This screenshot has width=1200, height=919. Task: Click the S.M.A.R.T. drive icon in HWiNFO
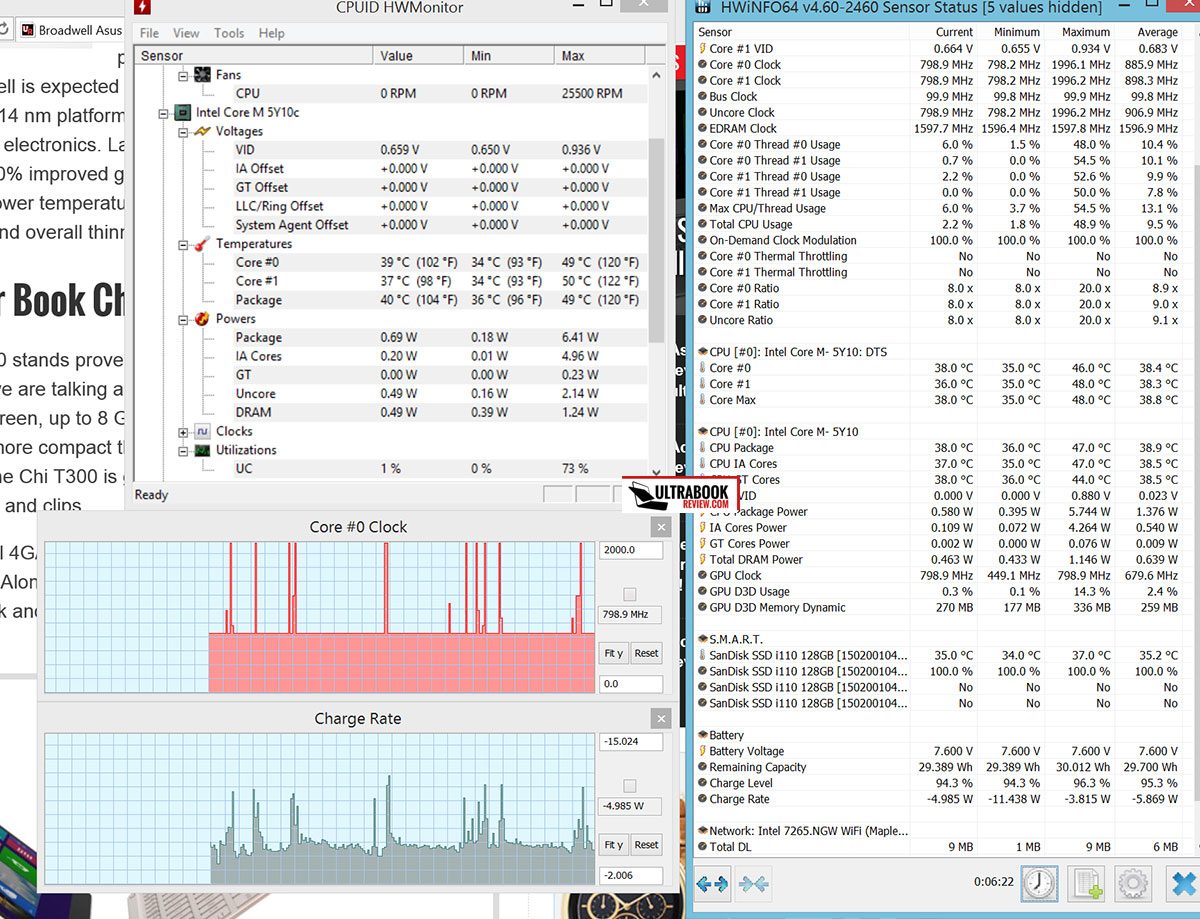point(703,639)
